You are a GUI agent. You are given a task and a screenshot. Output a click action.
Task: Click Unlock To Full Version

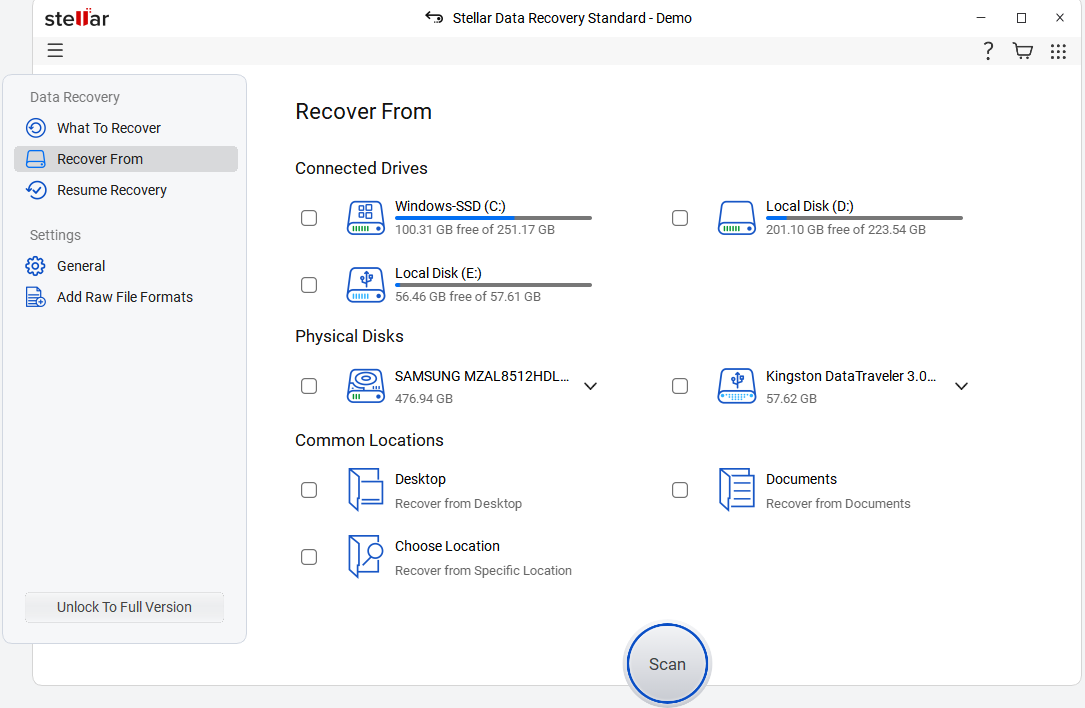(x=124, y=607)
